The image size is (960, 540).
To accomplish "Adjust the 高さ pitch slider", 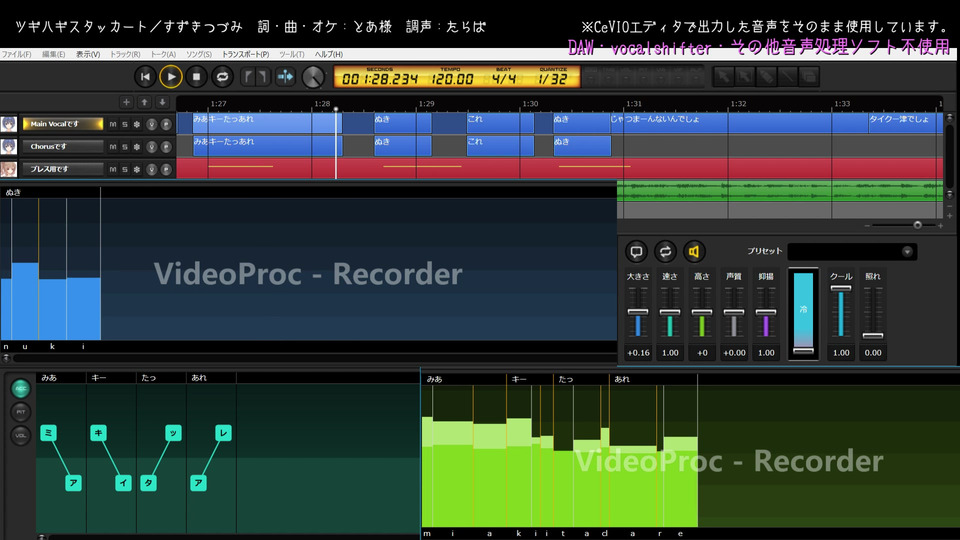I will pos(702,312).
